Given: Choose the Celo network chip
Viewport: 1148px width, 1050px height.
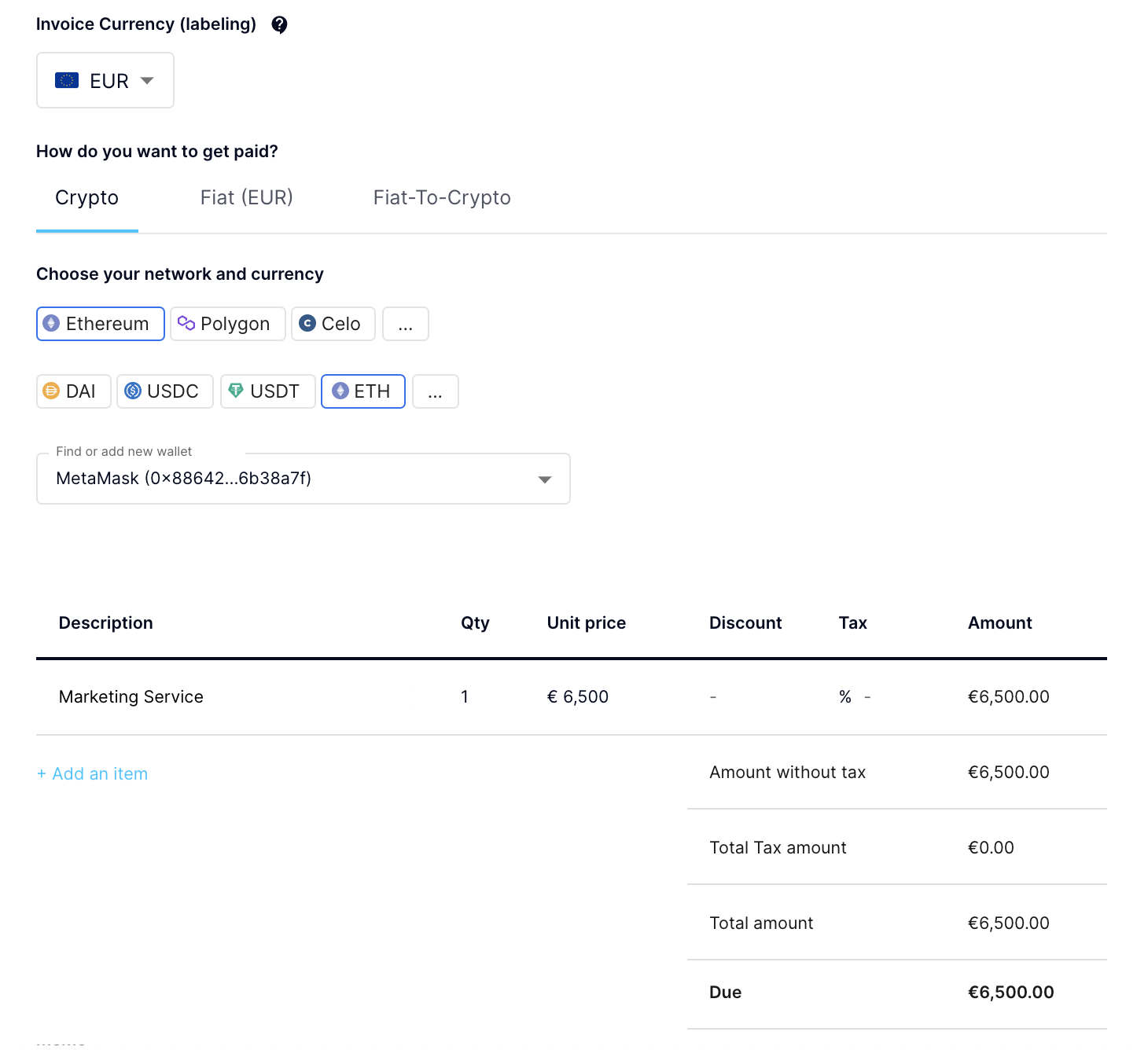Looking at the screenshot, I should point(333,324).
